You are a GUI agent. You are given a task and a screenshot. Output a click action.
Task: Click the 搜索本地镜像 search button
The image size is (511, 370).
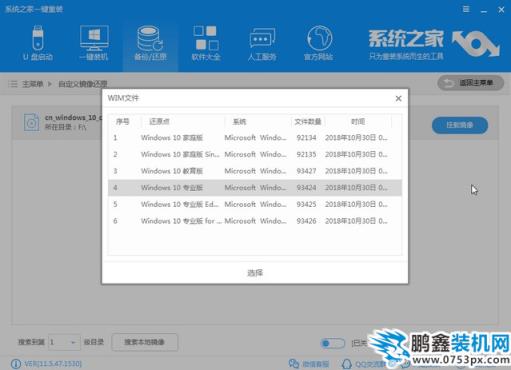coord(144,342)
